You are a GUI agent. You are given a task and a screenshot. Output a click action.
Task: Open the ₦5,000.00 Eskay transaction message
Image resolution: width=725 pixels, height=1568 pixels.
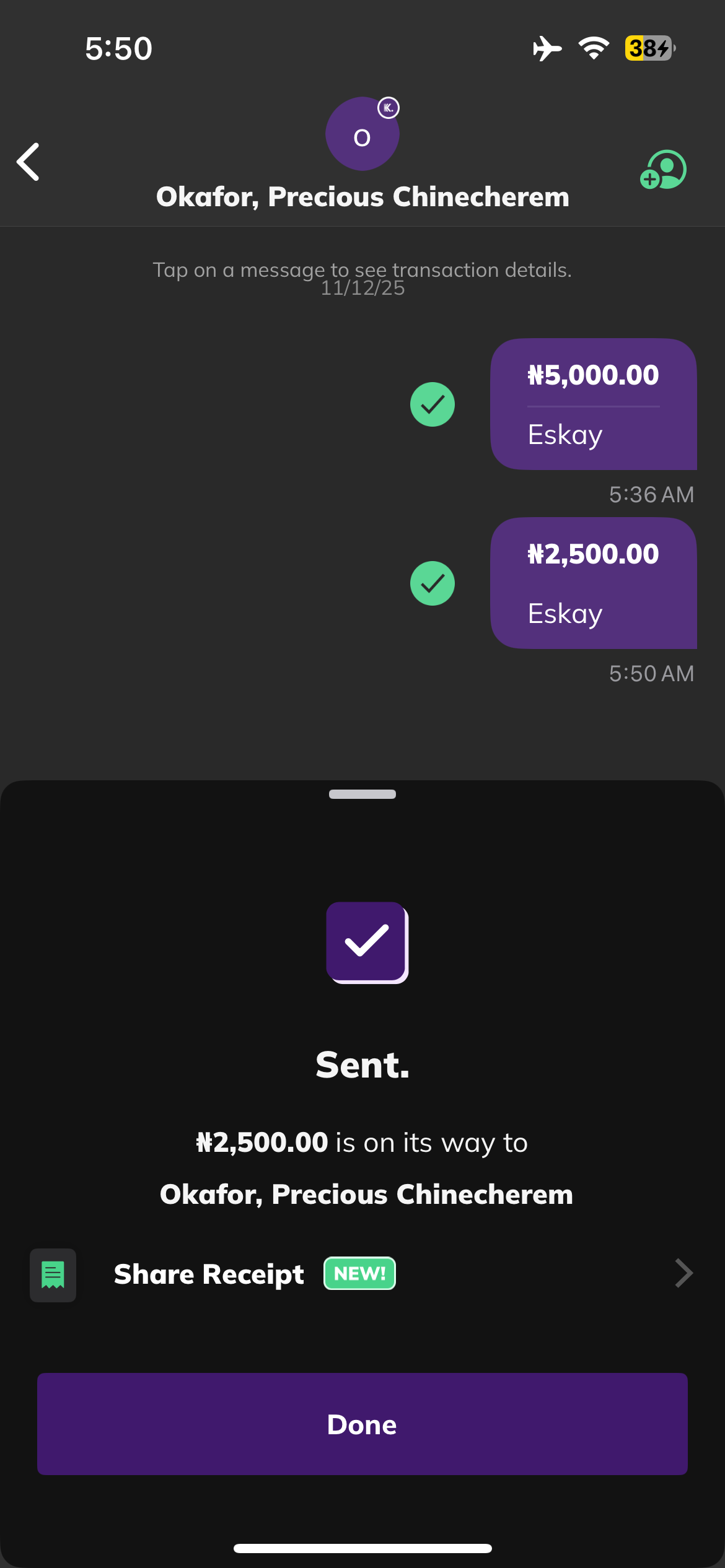(x=593, y=404)
